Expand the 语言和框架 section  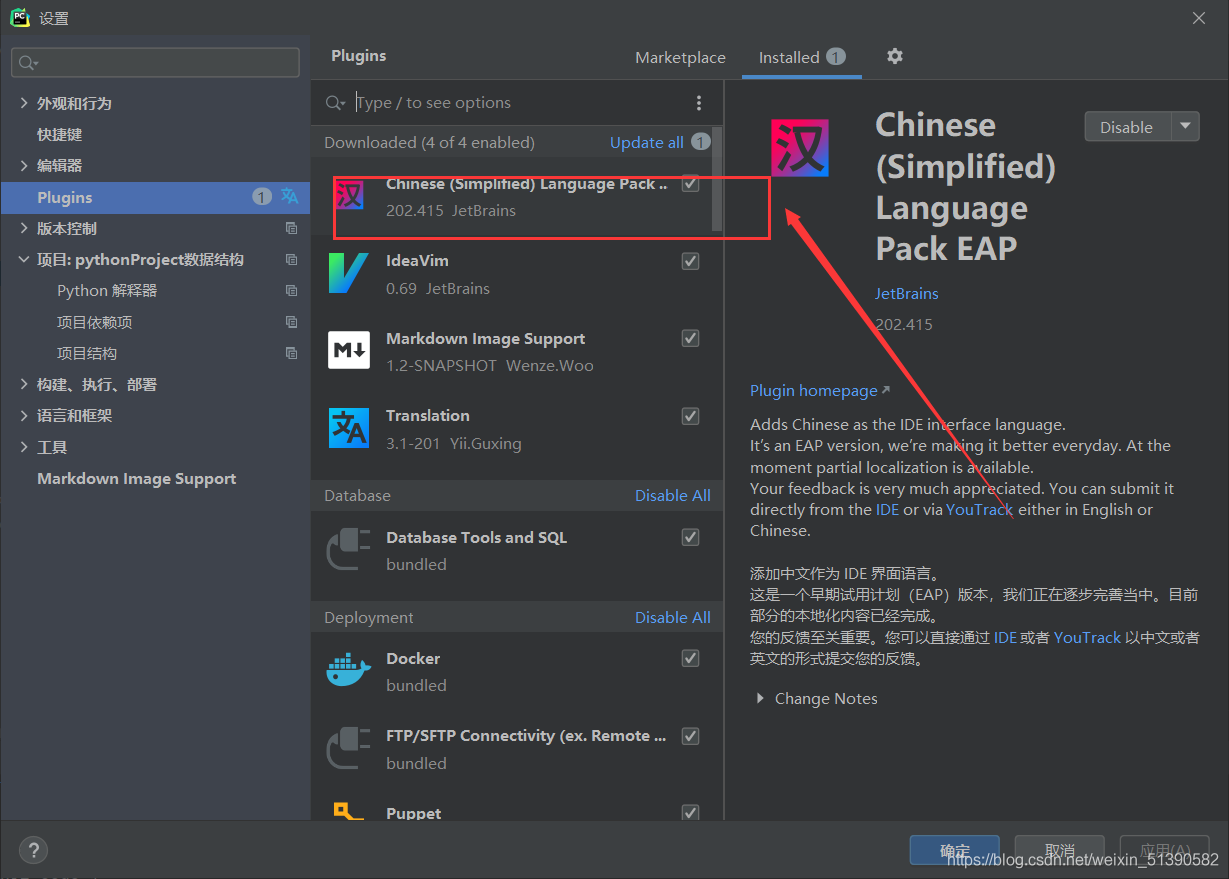[x=24, y=415]
